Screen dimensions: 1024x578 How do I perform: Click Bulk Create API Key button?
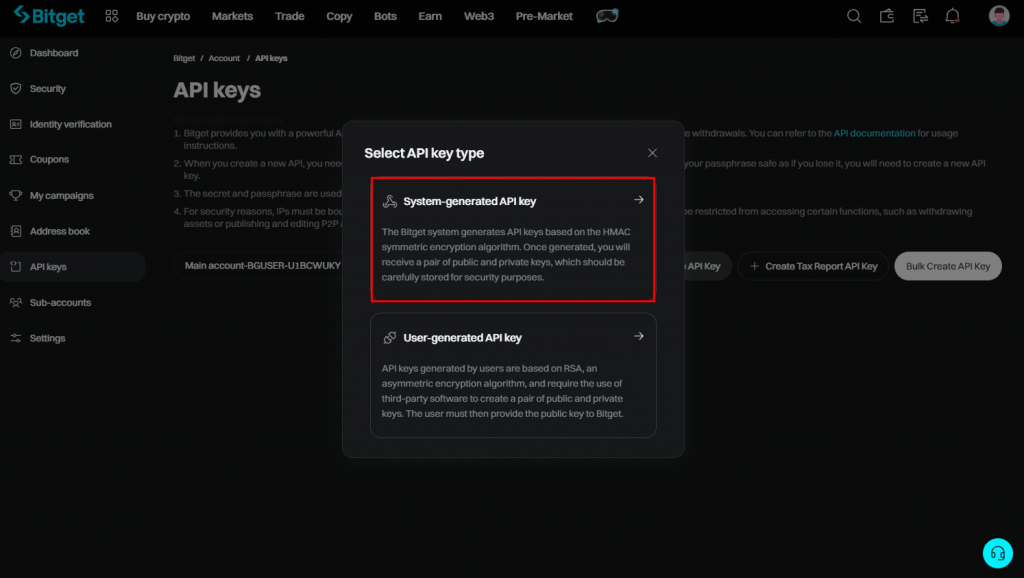tap(947, 266)
